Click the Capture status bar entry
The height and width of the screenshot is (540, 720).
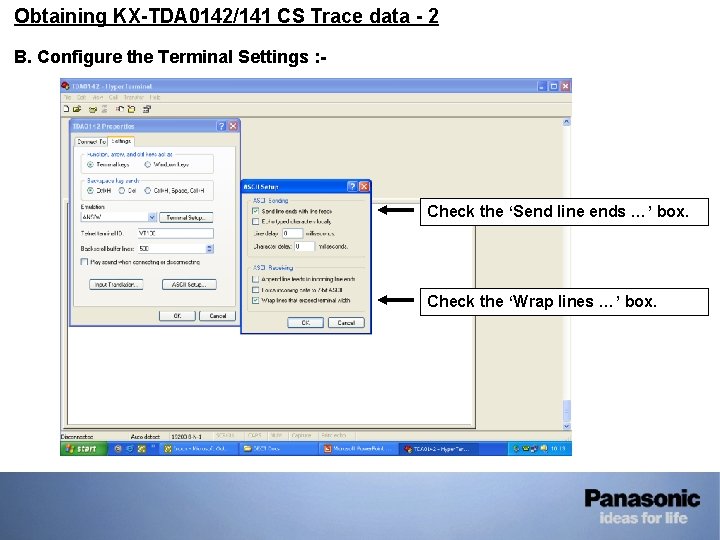301,436
